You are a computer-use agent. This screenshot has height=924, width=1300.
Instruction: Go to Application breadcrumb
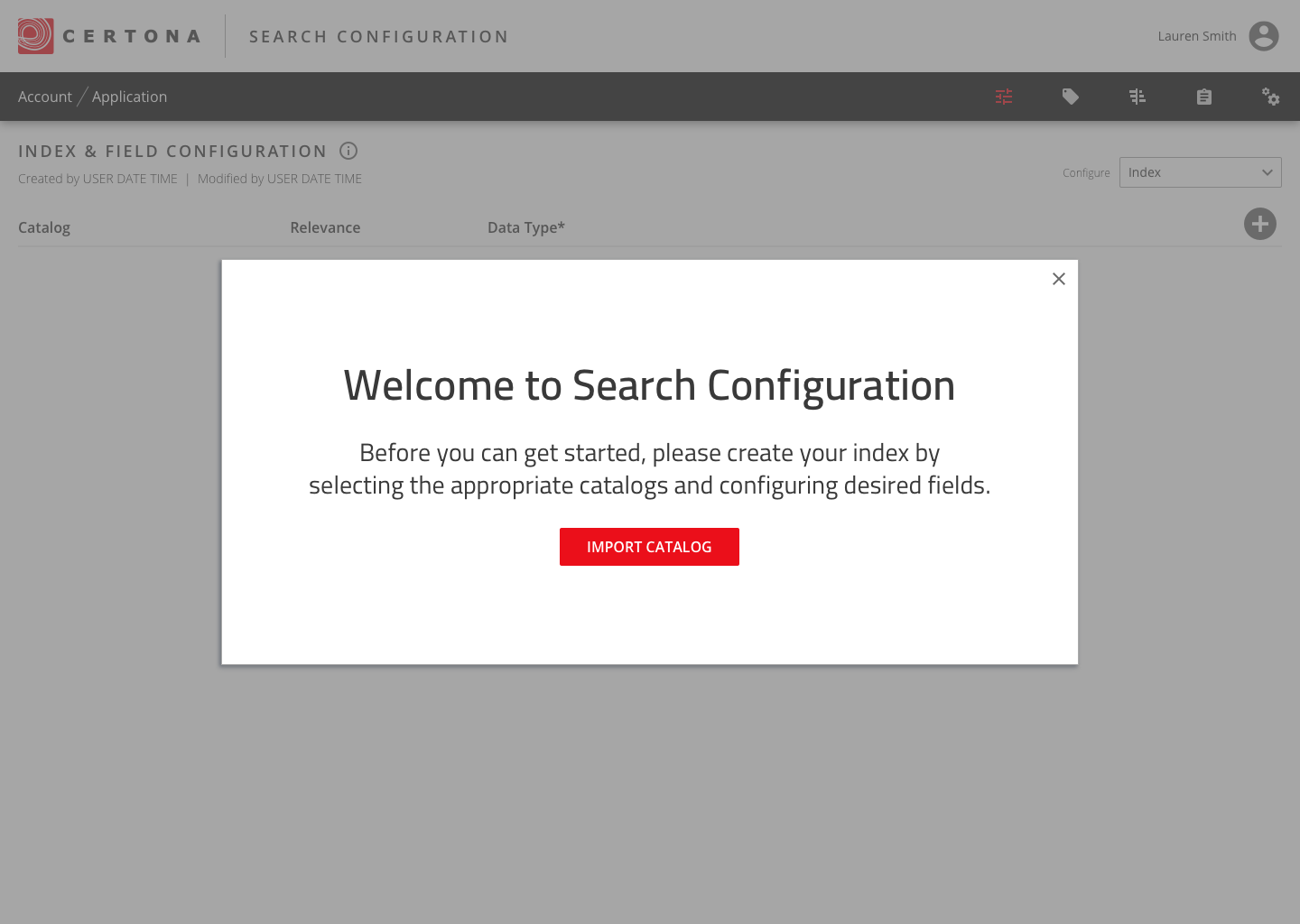point(129,97)
